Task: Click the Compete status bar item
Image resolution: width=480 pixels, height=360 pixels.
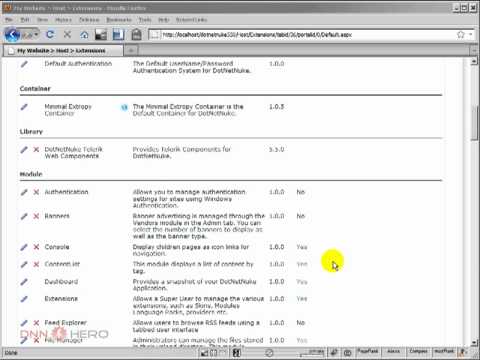Action: pyautogui.click(x=418, y=351)
